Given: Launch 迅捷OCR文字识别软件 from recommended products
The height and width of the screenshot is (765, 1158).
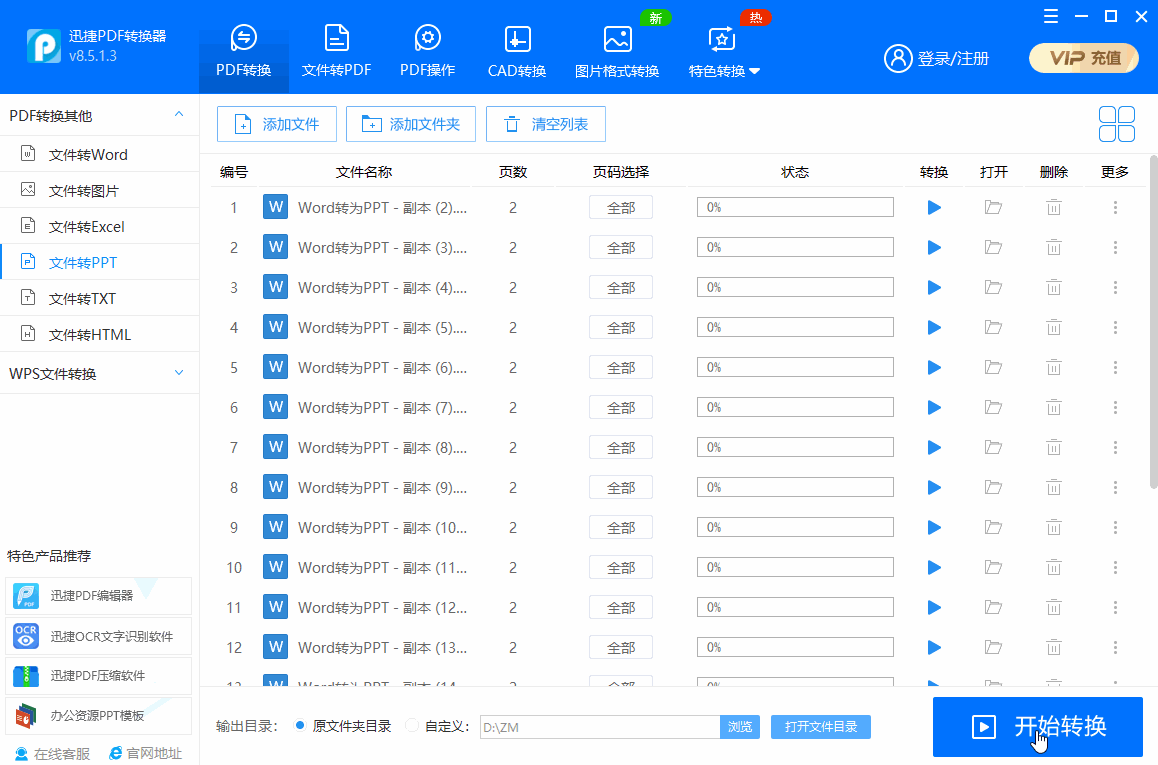Looking at the screenshot, I should coord(25,635).
